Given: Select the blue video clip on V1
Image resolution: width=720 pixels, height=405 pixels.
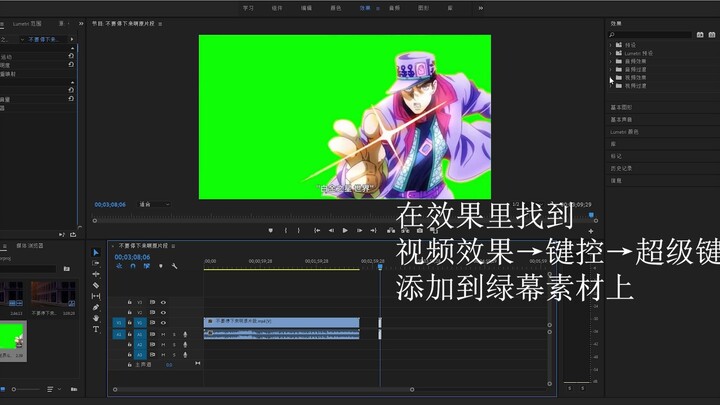Looking at the screenshot, I should coord(281,322).
